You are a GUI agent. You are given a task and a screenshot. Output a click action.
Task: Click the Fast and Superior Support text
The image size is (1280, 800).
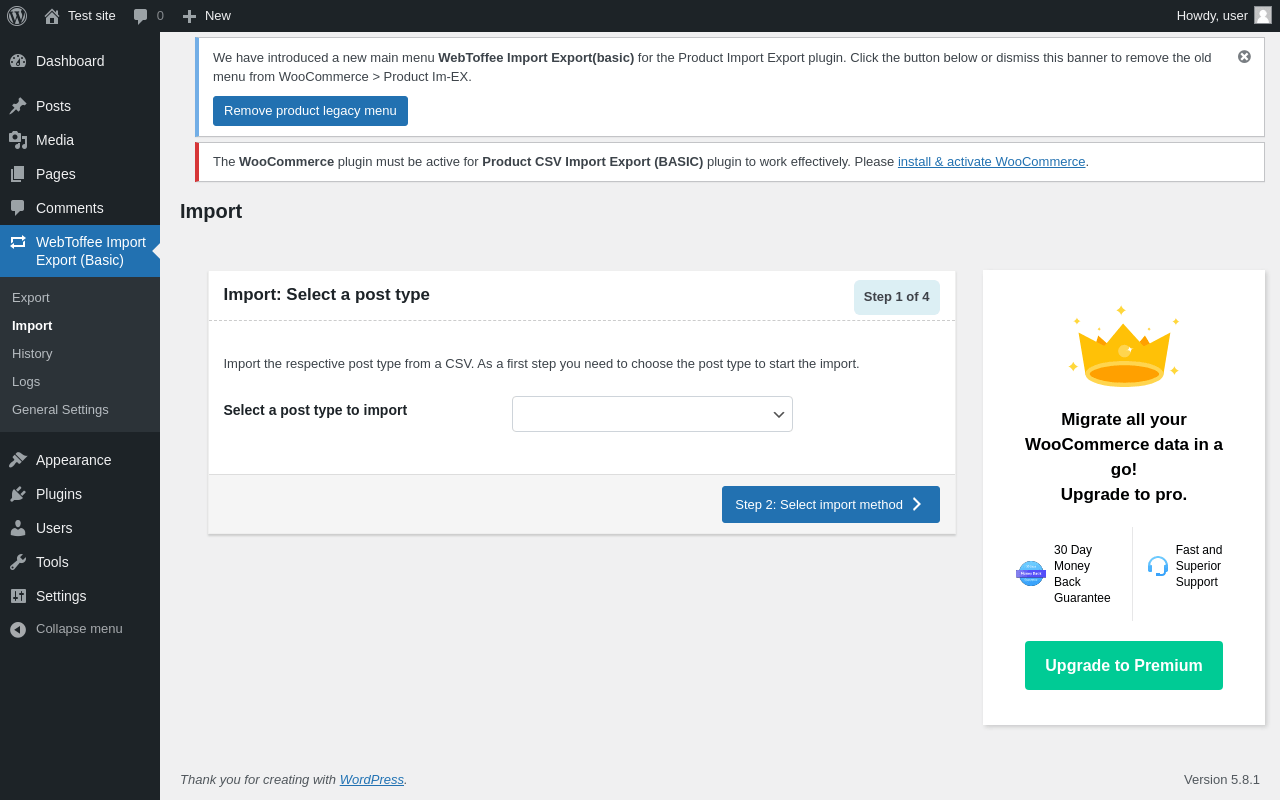(1199, 566)
